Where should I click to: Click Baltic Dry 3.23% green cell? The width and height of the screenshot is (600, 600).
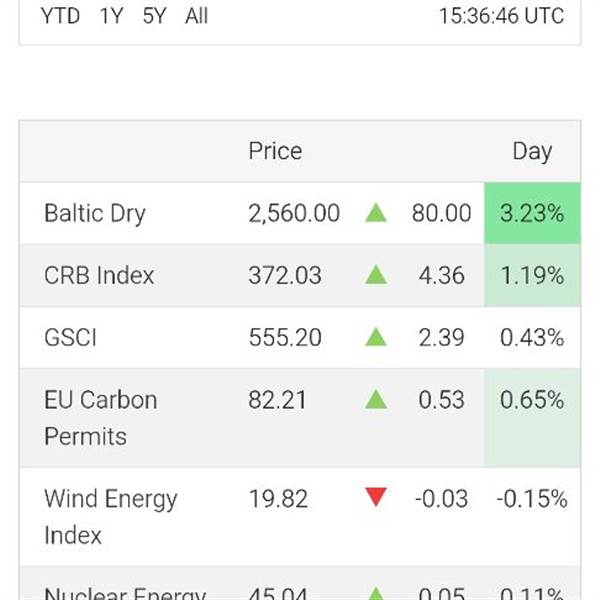click(x=532, y=213)
